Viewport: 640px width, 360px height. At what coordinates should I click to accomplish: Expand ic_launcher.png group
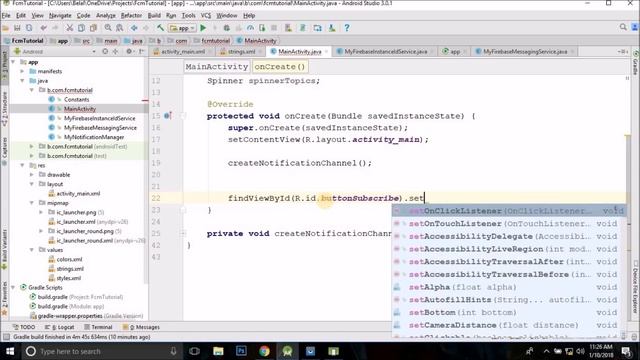[x=41, y=212]
